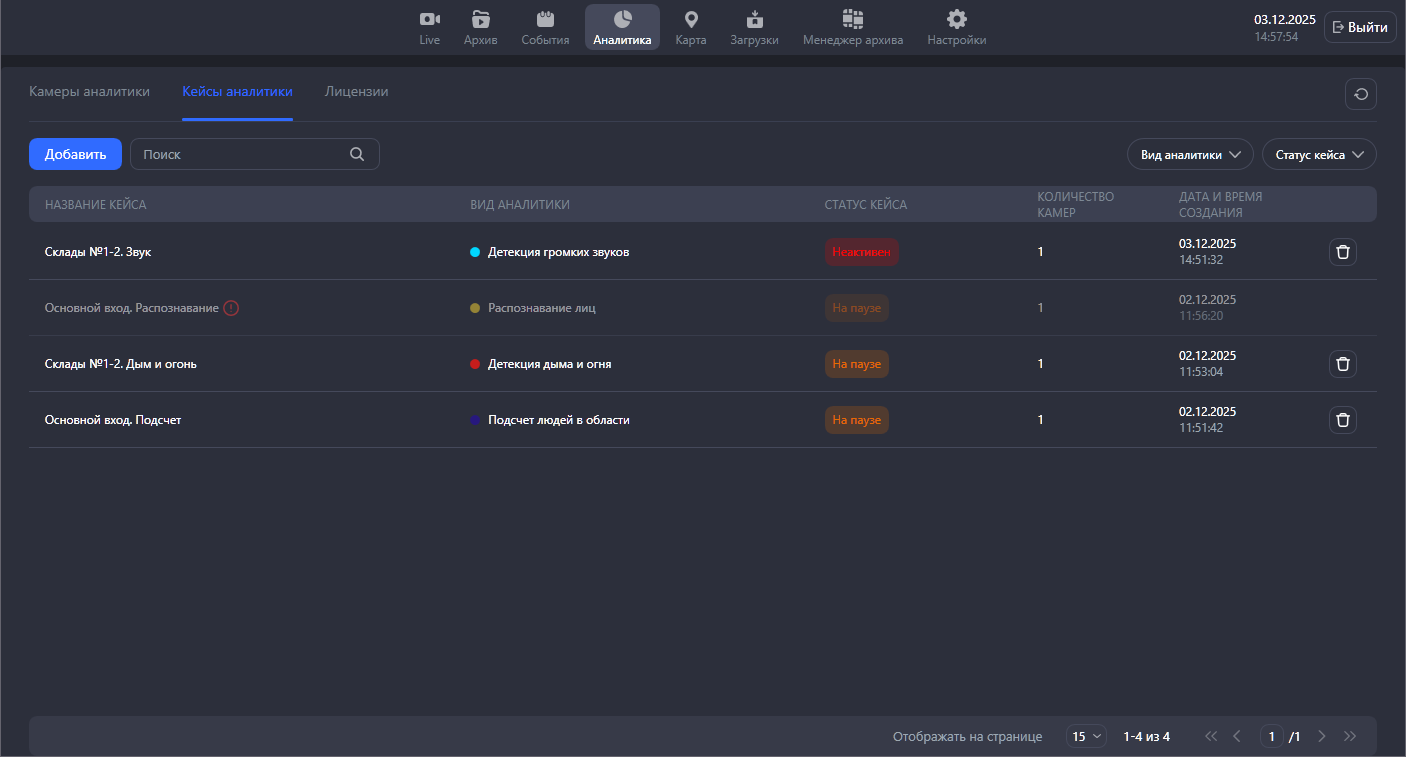Open the Карта map view
The image size is (1406, 757).
click(690, 27)
